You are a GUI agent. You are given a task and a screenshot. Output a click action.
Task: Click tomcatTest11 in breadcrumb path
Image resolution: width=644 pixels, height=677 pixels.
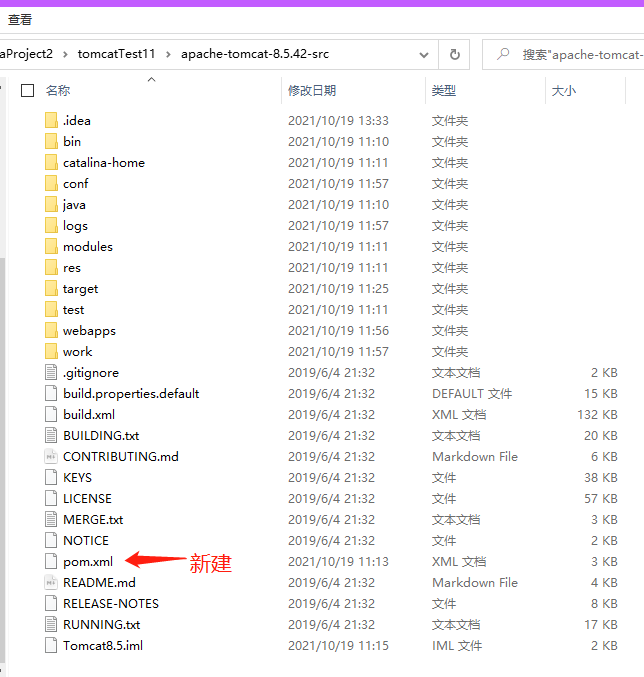[x=115, y=54]
